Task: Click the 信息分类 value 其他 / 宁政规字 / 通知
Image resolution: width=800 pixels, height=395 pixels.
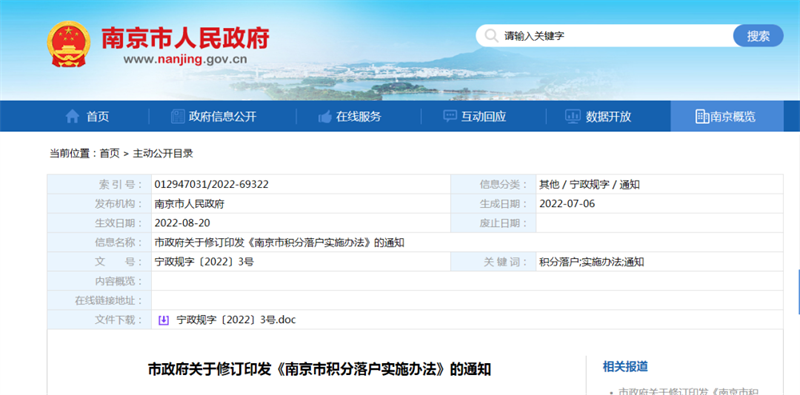Action: coord(589,185)
